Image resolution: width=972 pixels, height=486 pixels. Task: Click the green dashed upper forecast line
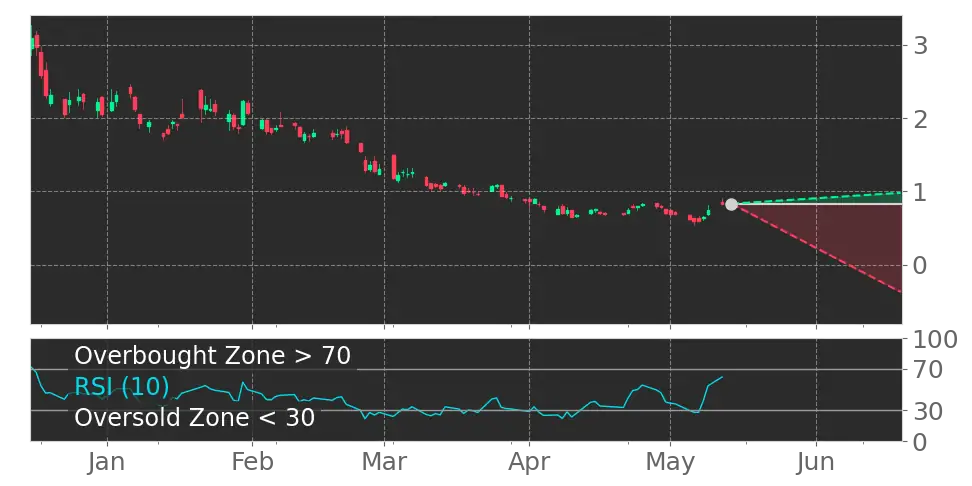(818, 198)
